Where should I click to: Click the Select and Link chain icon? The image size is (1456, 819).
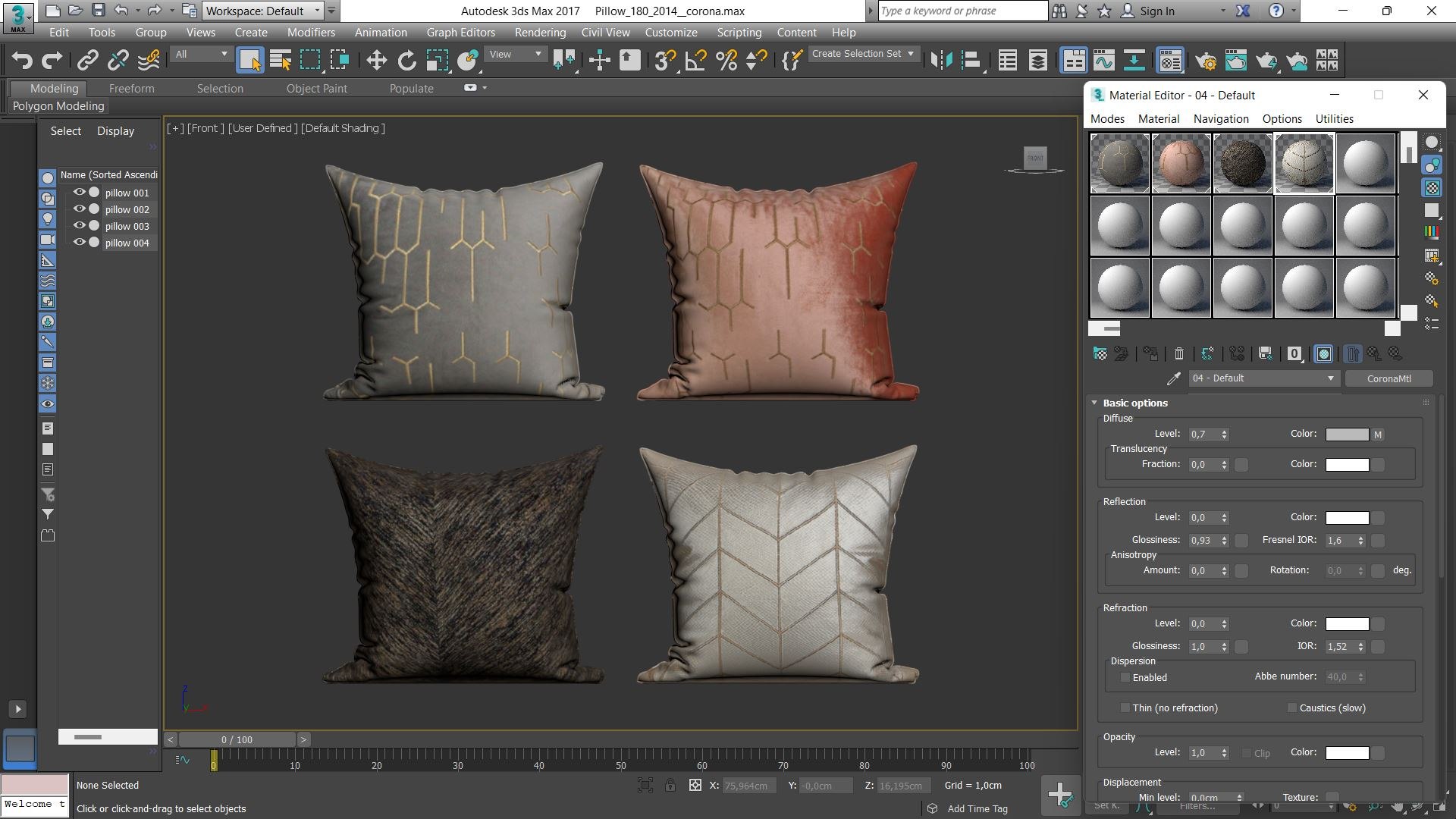click(88, 60)
